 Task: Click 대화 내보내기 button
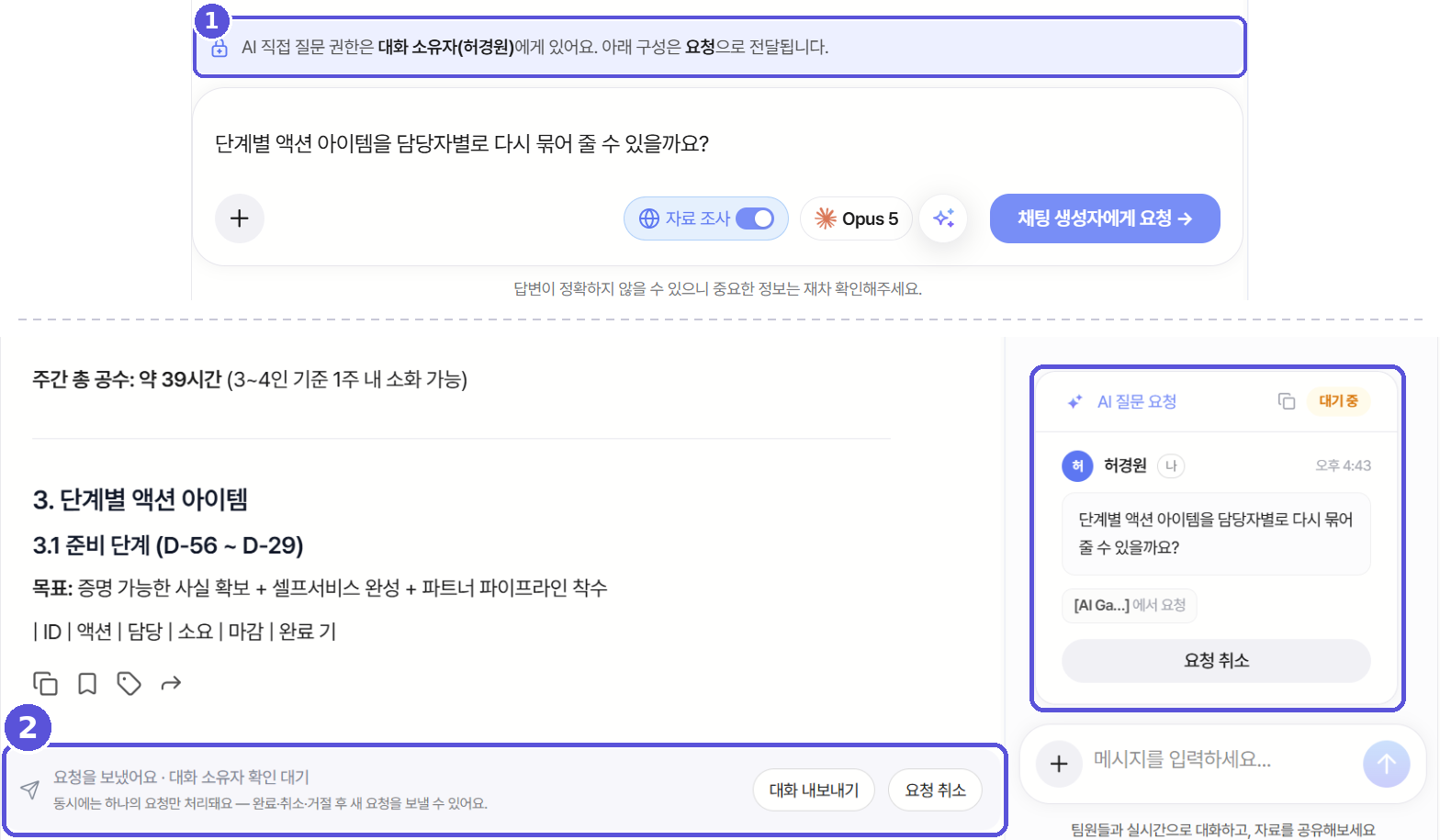[814, 790]
